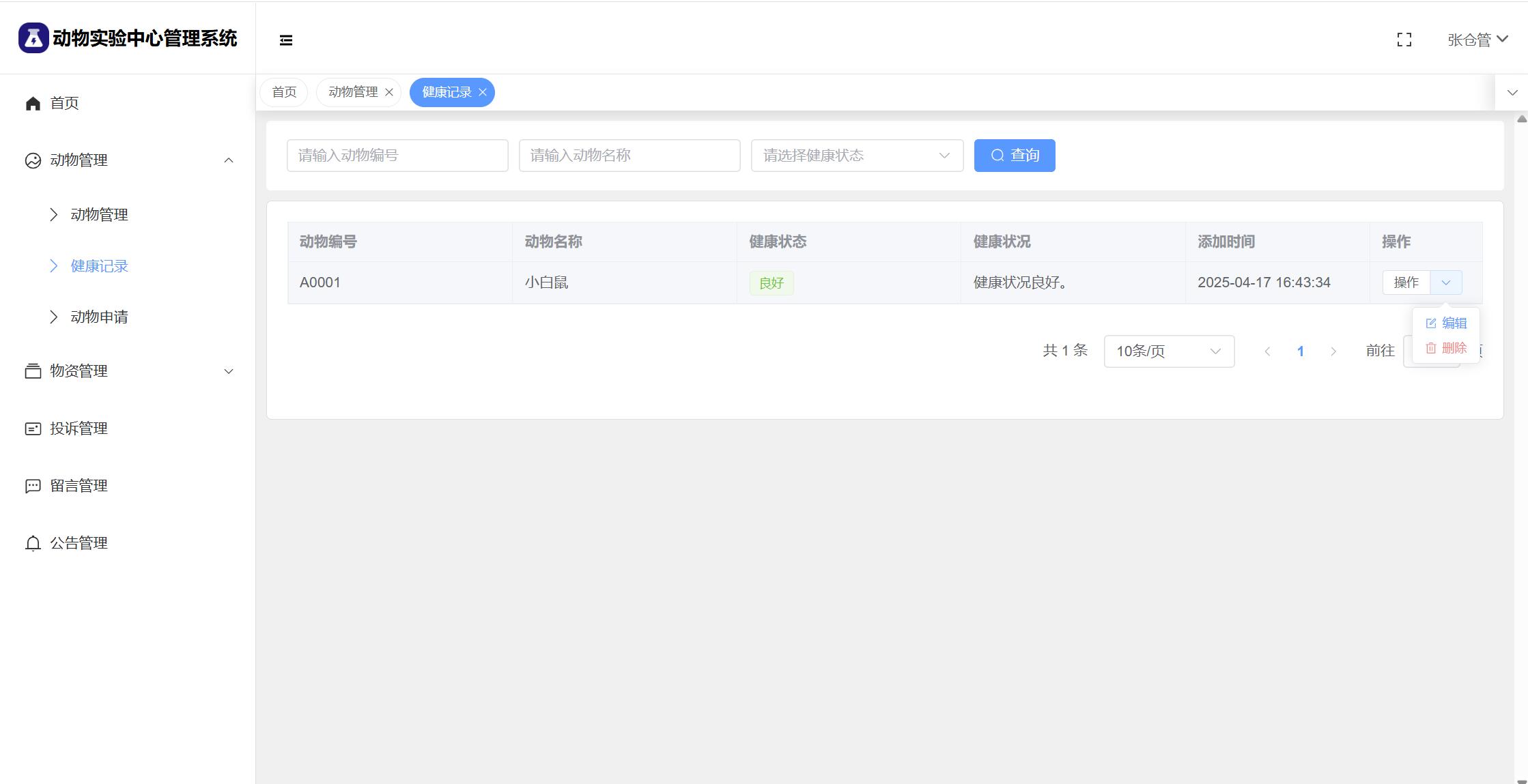1528x784 pixels.
Task: Close the 健康记录 tab
Action: pyautogui.click(x=483, y=93)
